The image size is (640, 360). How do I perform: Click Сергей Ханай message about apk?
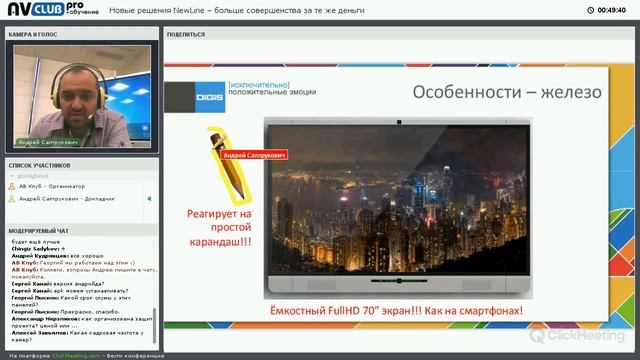point(70,291)
